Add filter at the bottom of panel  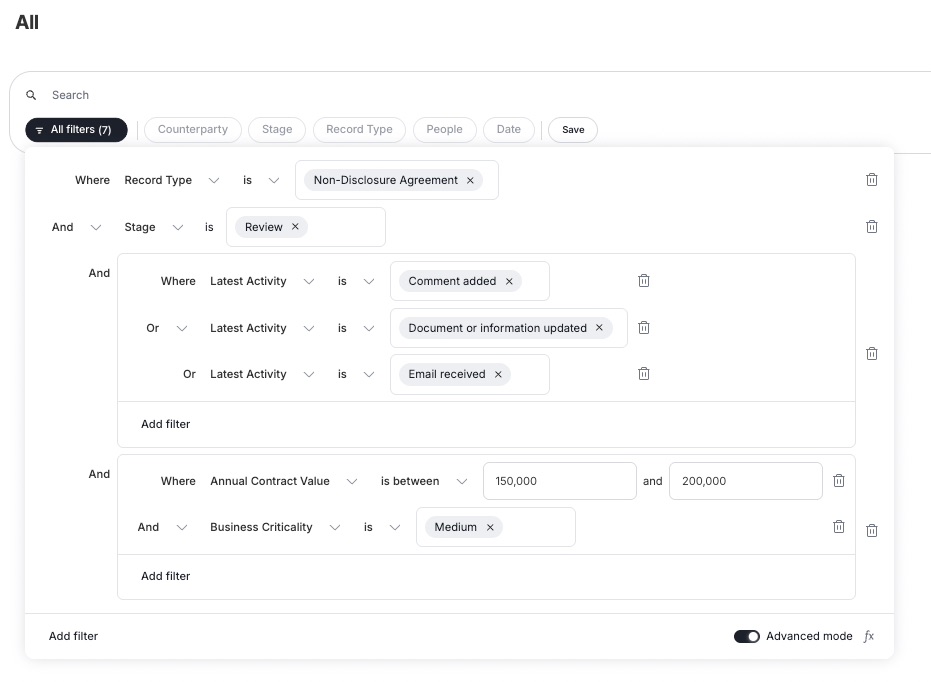74,636
